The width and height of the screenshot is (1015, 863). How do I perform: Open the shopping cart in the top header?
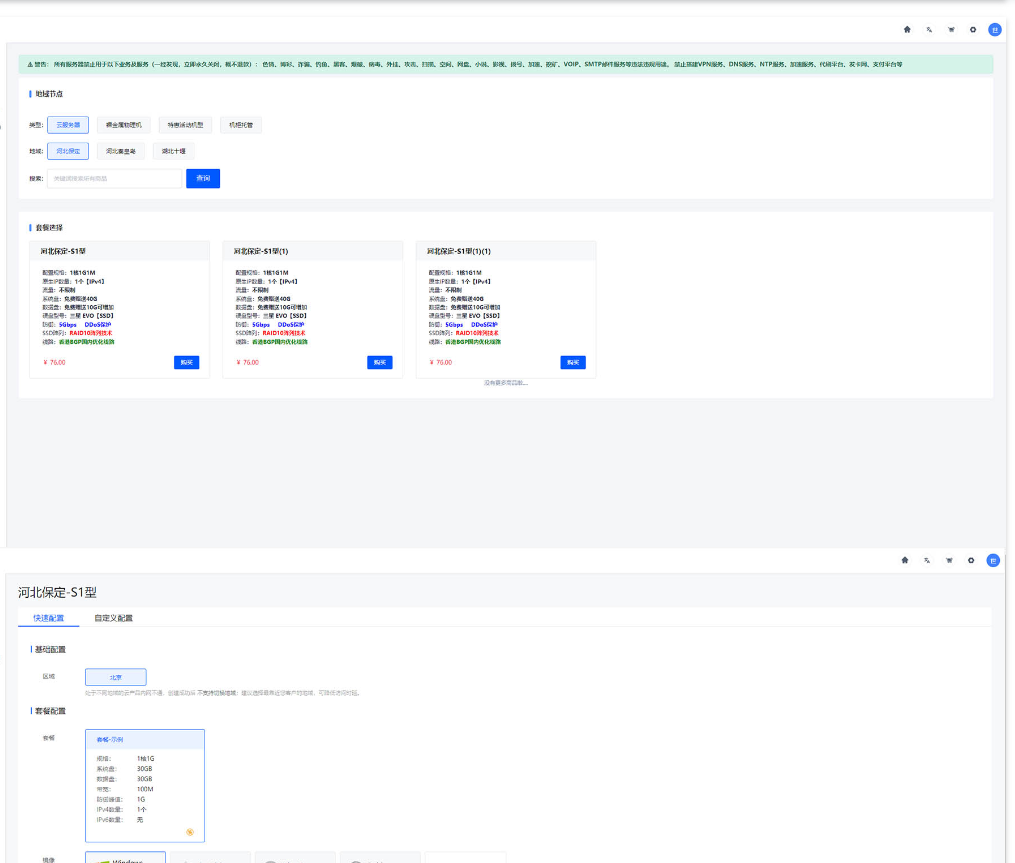point(950,30)
